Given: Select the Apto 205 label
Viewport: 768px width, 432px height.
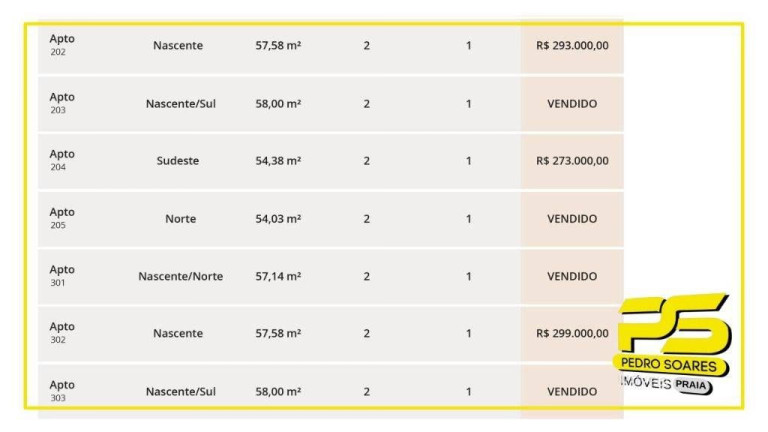Looking at the screenshot, I should pyautogui.click(x=62, y=218).
